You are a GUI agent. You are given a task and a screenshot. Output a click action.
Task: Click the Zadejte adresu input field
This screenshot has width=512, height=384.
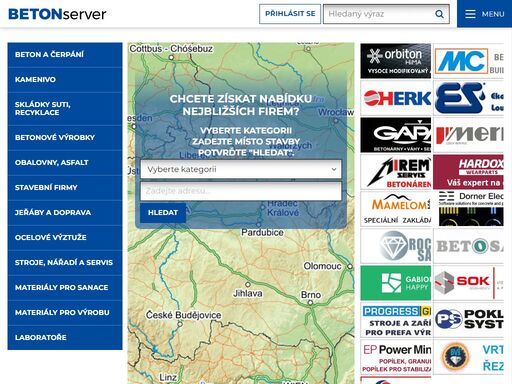pos(241,191)
